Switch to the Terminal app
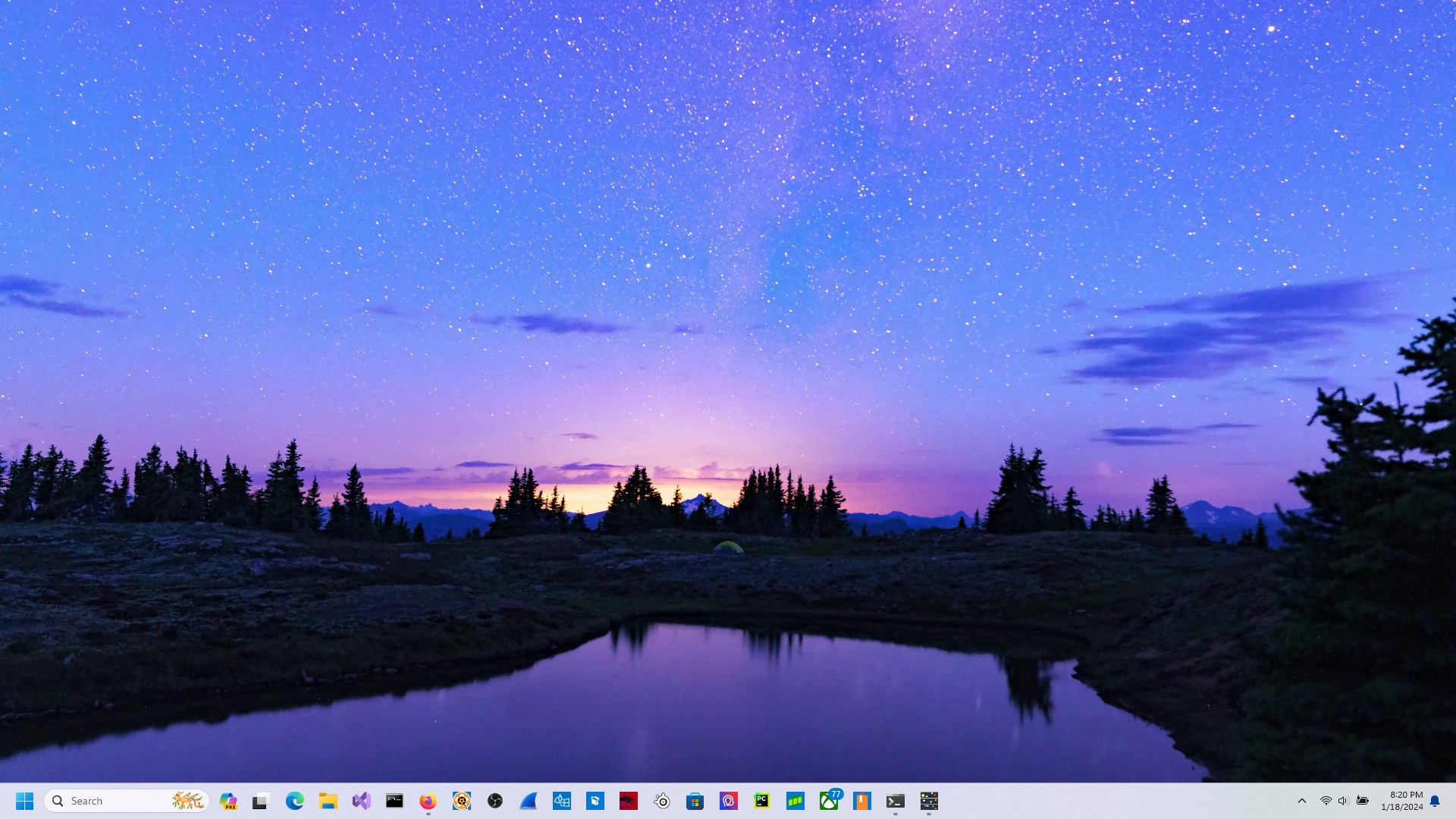This screenshot has width=1456, height=819. pos(895,801)
